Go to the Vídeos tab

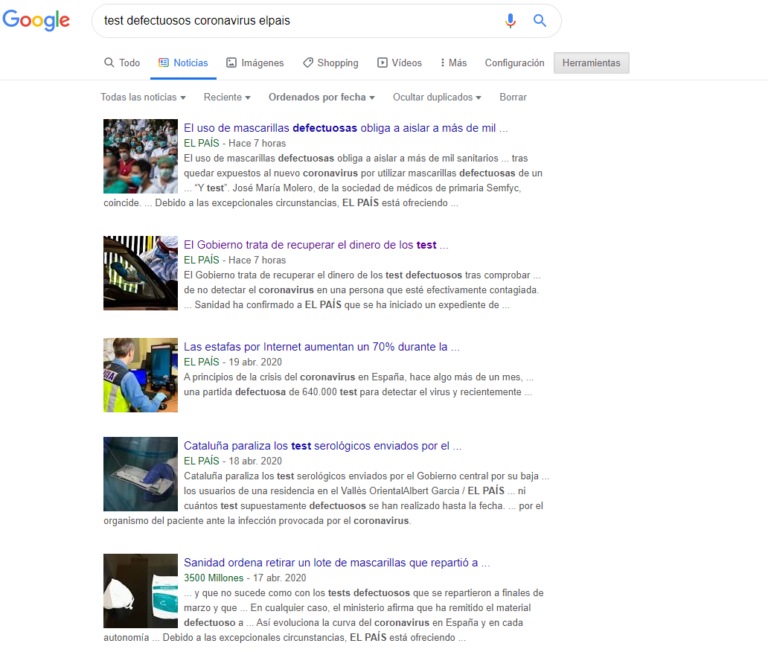tap(399, 63)
